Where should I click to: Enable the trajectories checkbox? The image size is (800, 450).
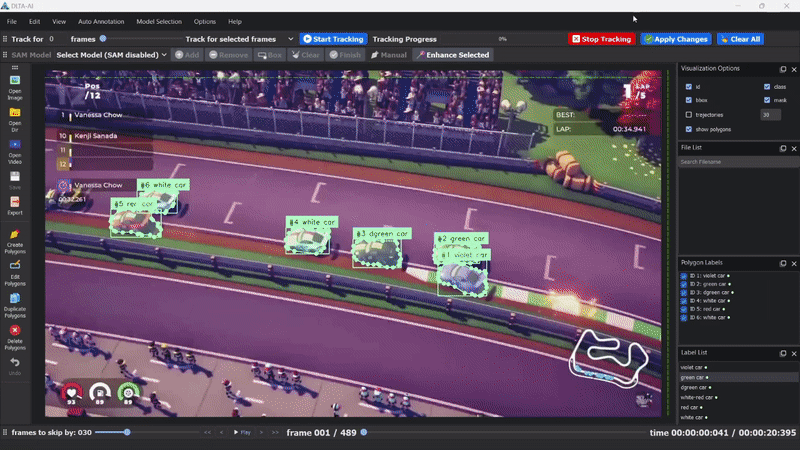pos(689,115)
